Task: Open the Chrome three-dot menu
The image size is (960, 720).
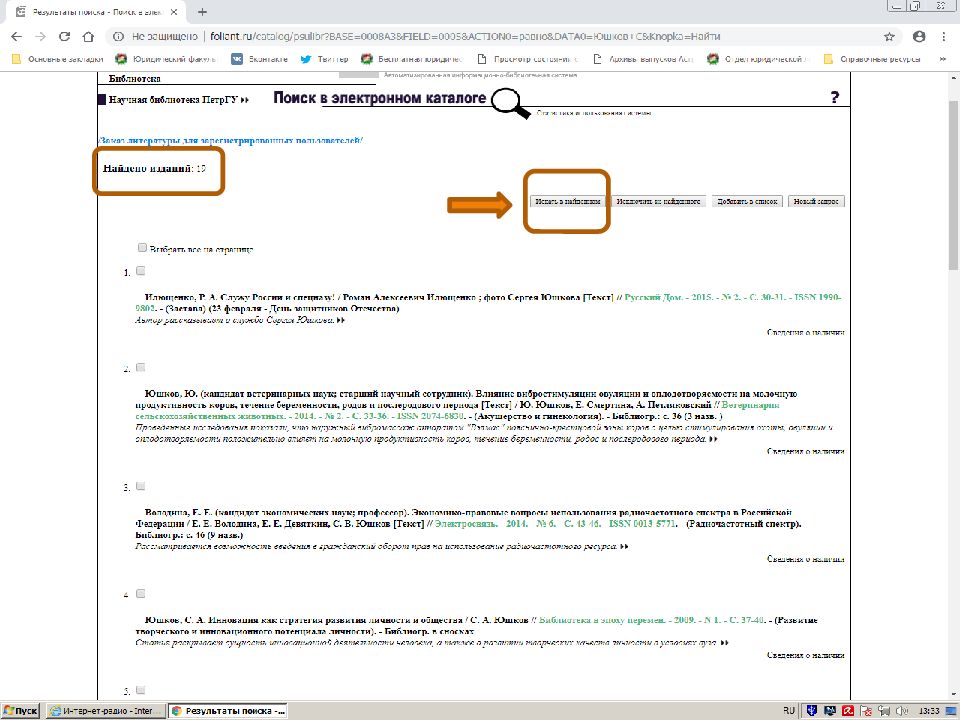Action: (945, 36)
